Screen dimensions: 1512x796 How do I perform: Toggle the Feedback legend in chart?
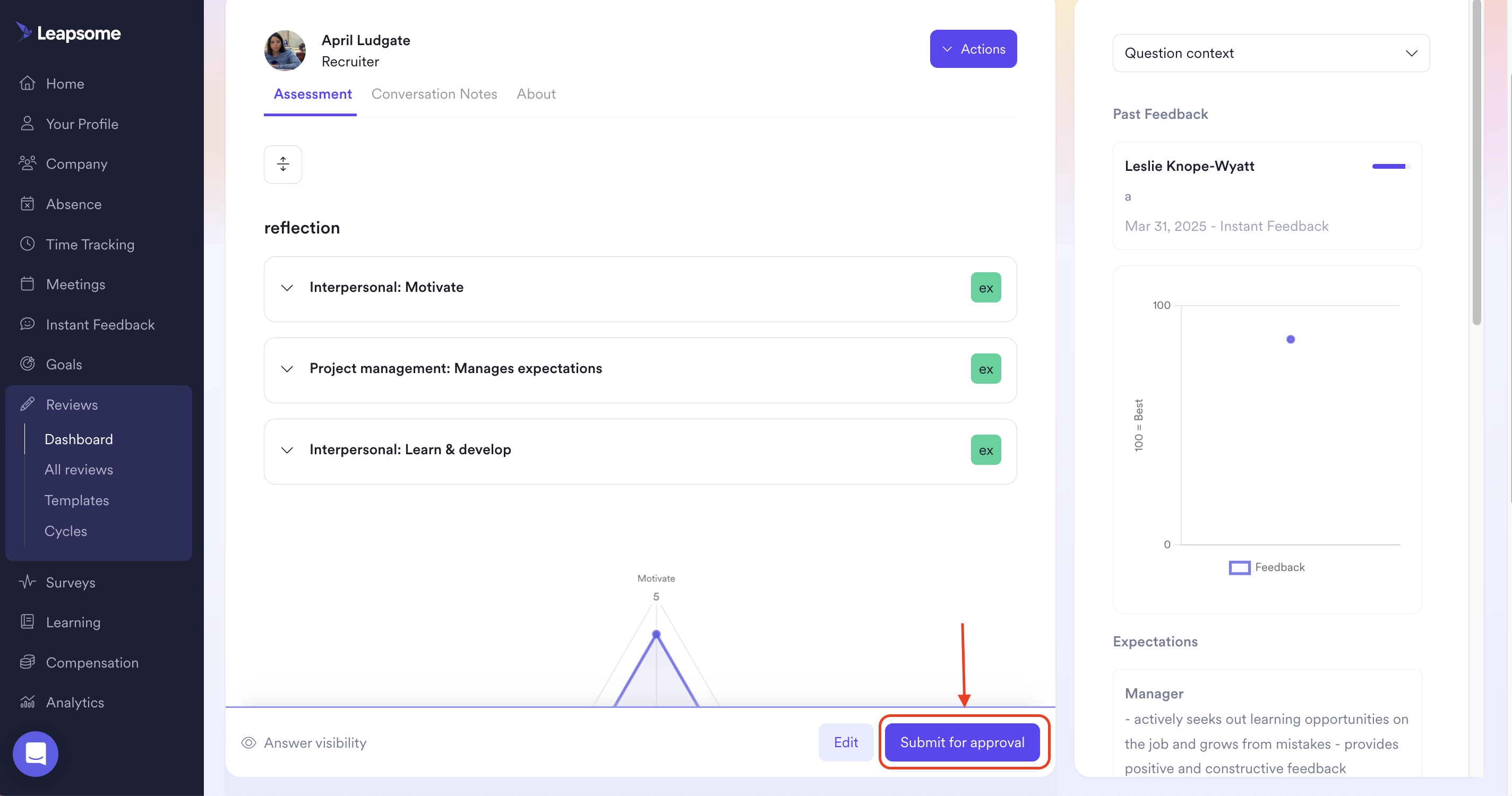coord(1267,567)
